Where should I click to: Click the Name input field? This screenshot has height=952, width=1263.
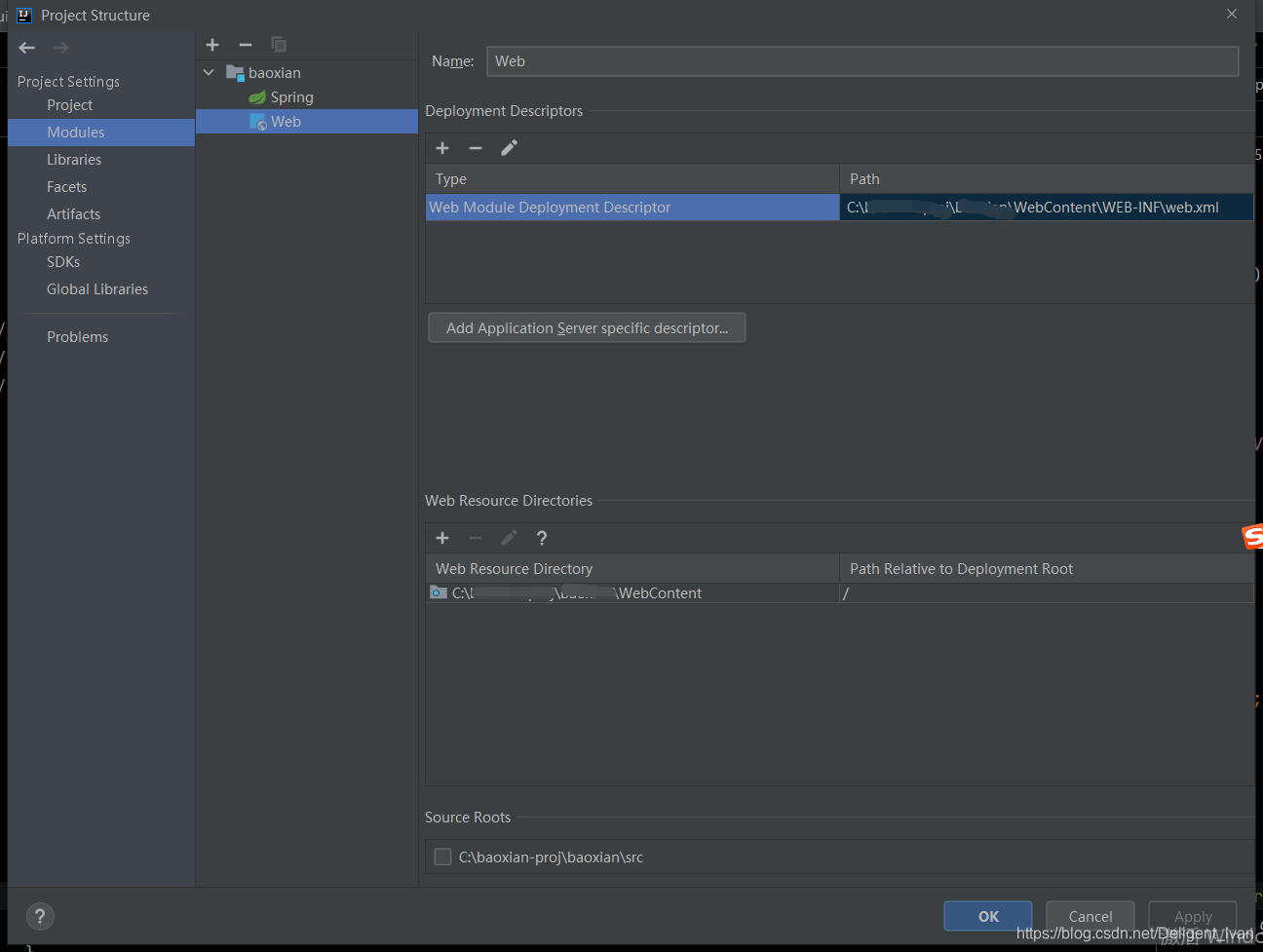(x=862, y=61)
